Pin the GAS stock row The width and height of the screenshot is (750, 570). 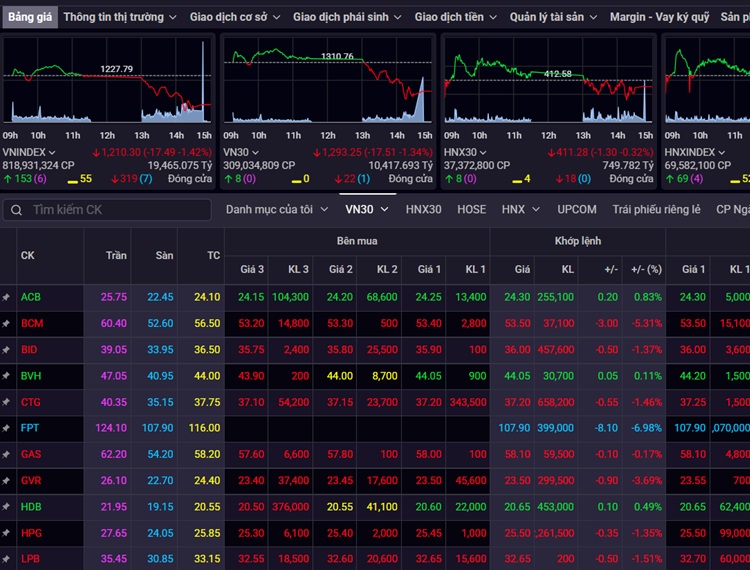(6, 455)
